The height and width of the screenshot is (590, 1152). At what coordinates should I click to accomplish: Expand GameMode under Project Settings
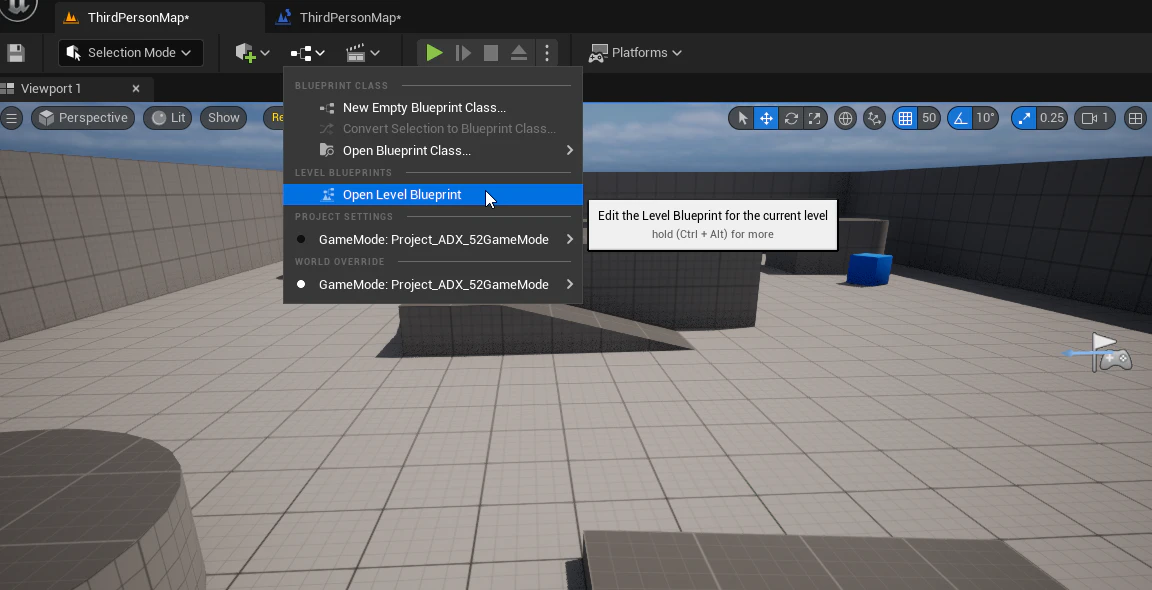(433, 240)
